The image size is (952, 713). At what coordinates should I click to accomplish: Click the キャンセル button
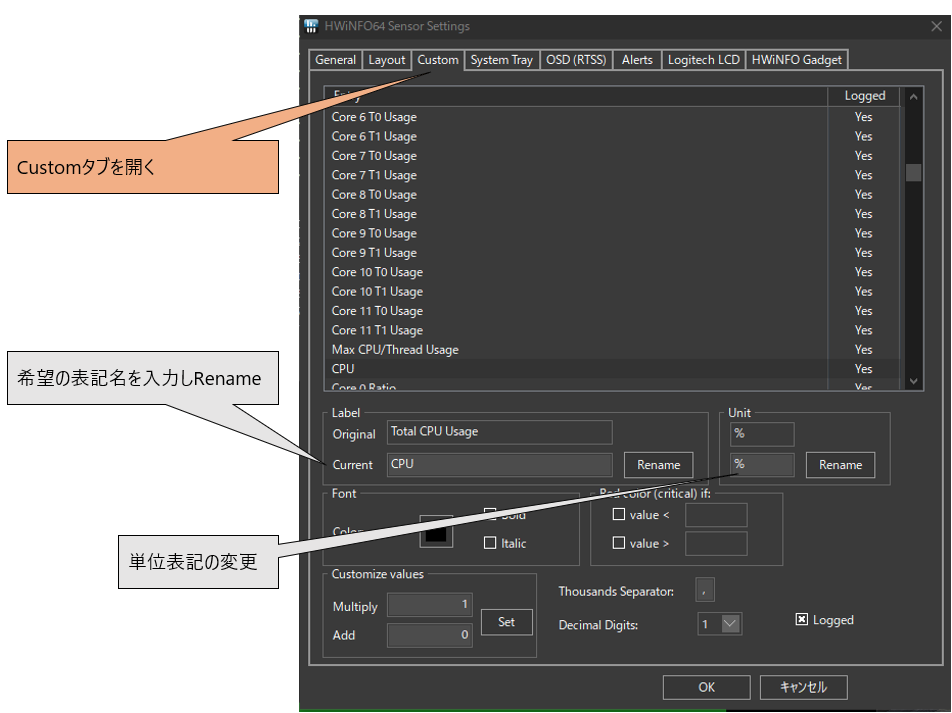tap(803, 687)
